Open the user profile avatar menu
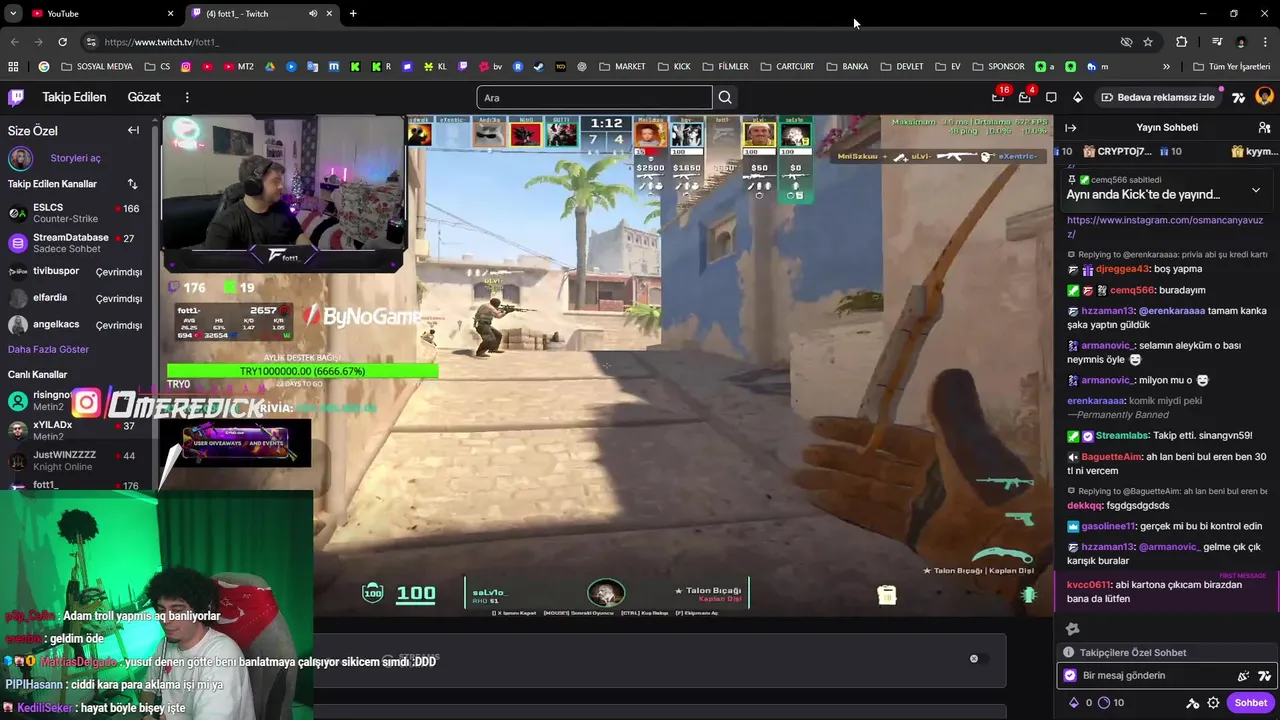 [1264, 97]
